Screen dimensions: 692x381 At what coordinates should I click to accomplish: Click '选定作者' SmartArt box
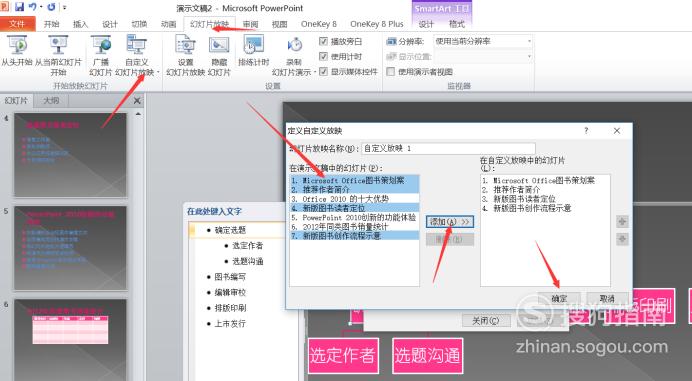[343, 355]
